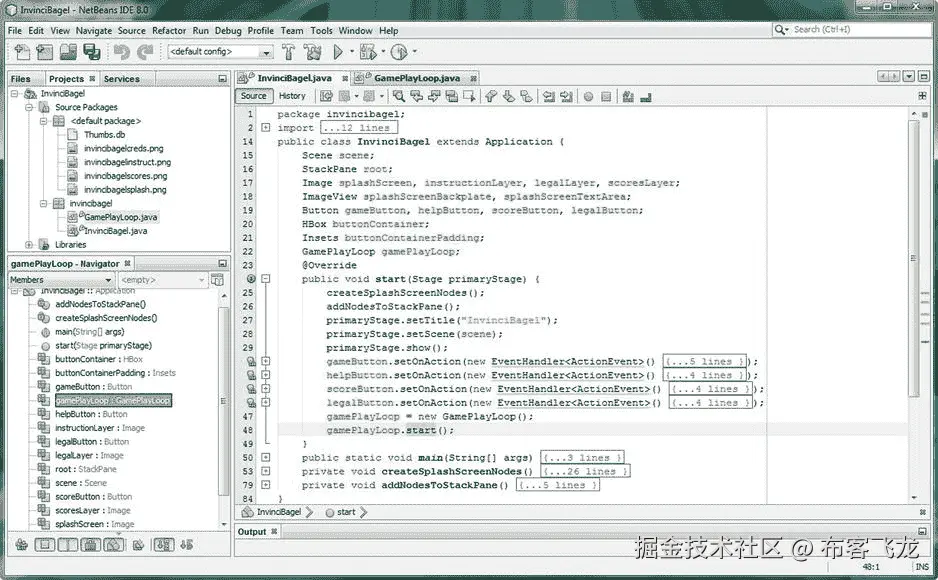Toggle Highlight Search in editor toolbar
Viewport: 938px width, 580px height.
(452, 96)
